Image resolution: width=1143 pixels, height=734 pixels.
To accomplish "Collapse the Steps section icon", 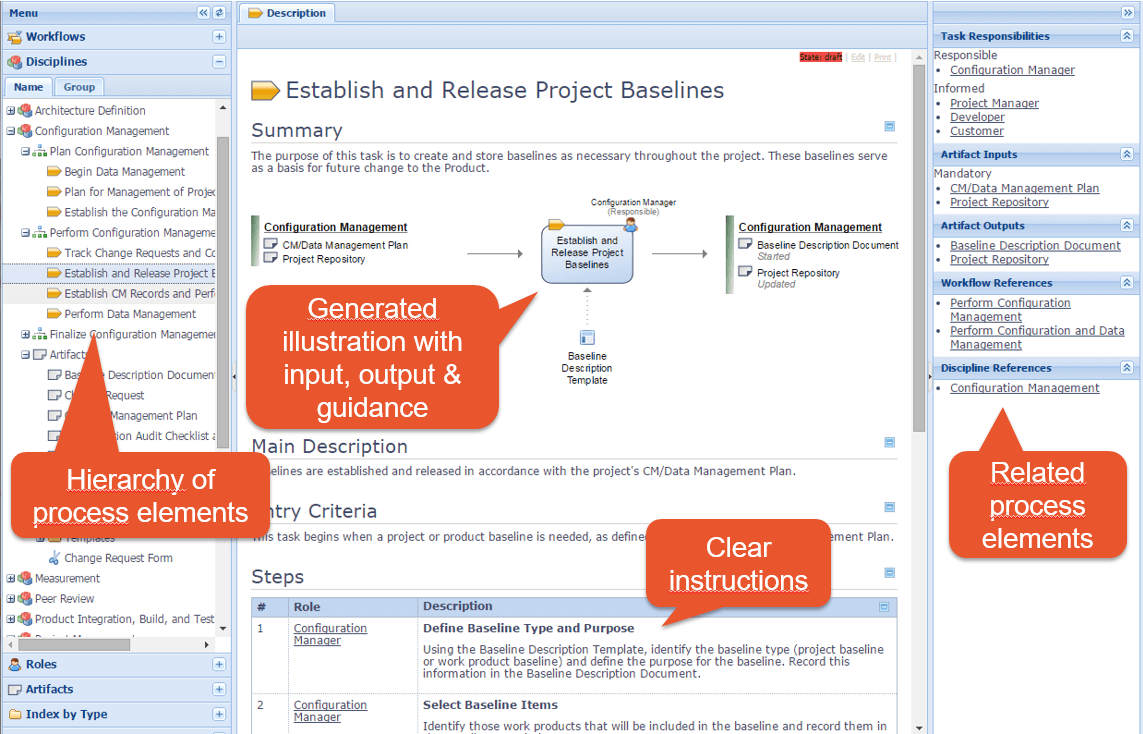I will click(889, 573).
